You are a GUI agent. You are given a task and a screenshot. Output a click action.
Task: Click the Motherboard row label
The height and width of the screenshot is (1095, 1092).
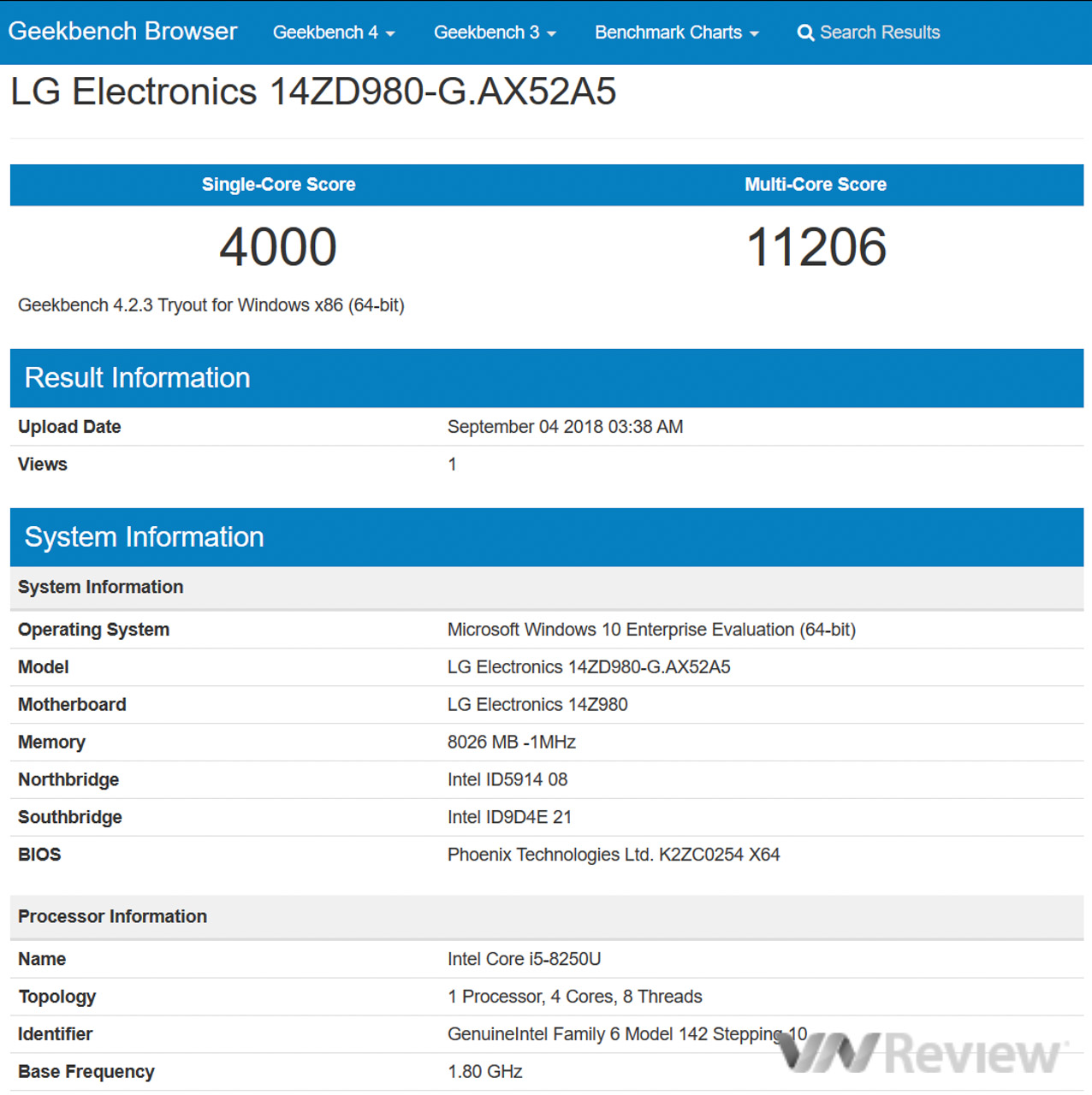(72, 705)
